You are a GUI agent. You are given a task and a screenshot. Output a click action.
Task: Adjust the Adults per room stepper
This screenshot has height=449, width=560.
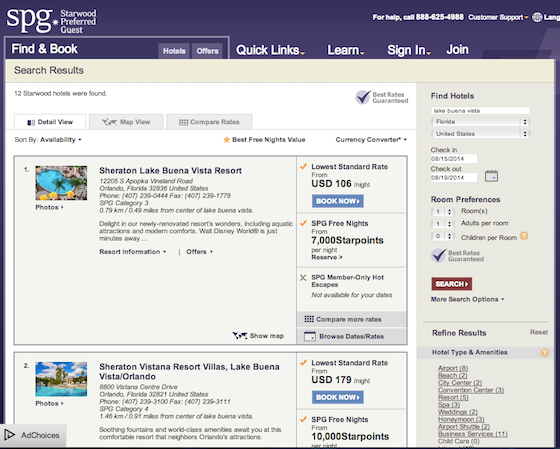[442, 224]
